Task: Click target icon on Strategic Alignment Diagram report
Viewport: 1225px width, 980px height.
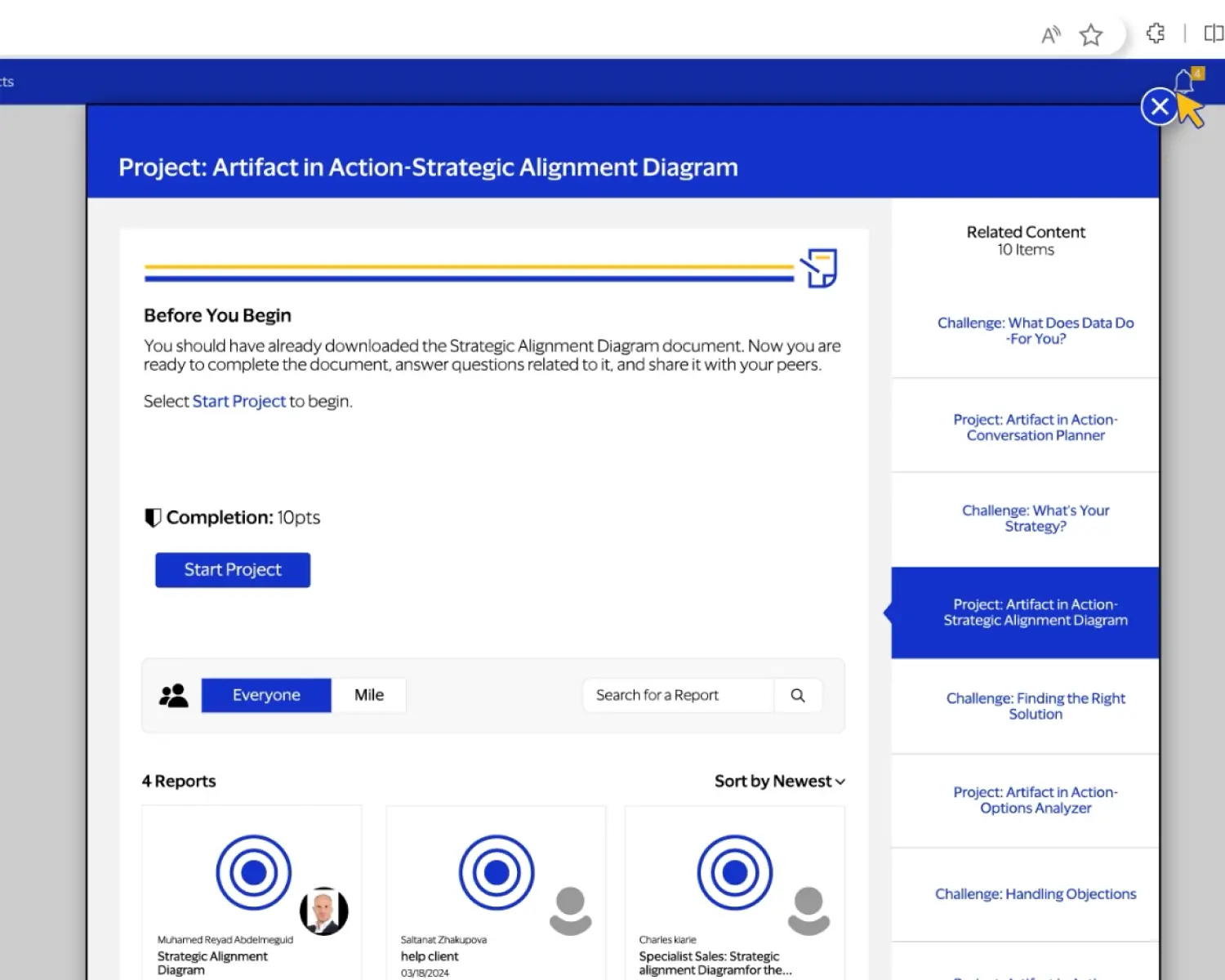Action: tap(253, 872)
